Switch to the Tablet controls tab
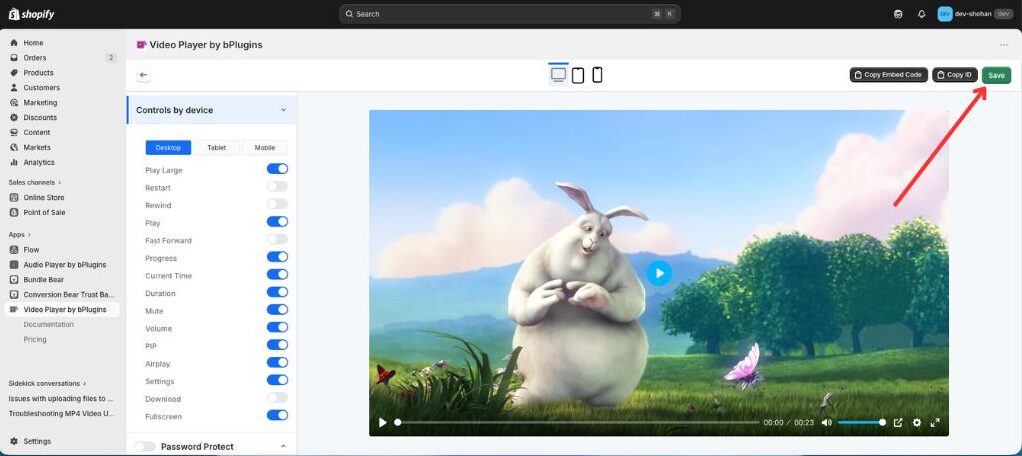The width and height of the screenshot is (1022, 456). [x=216, y=147]
